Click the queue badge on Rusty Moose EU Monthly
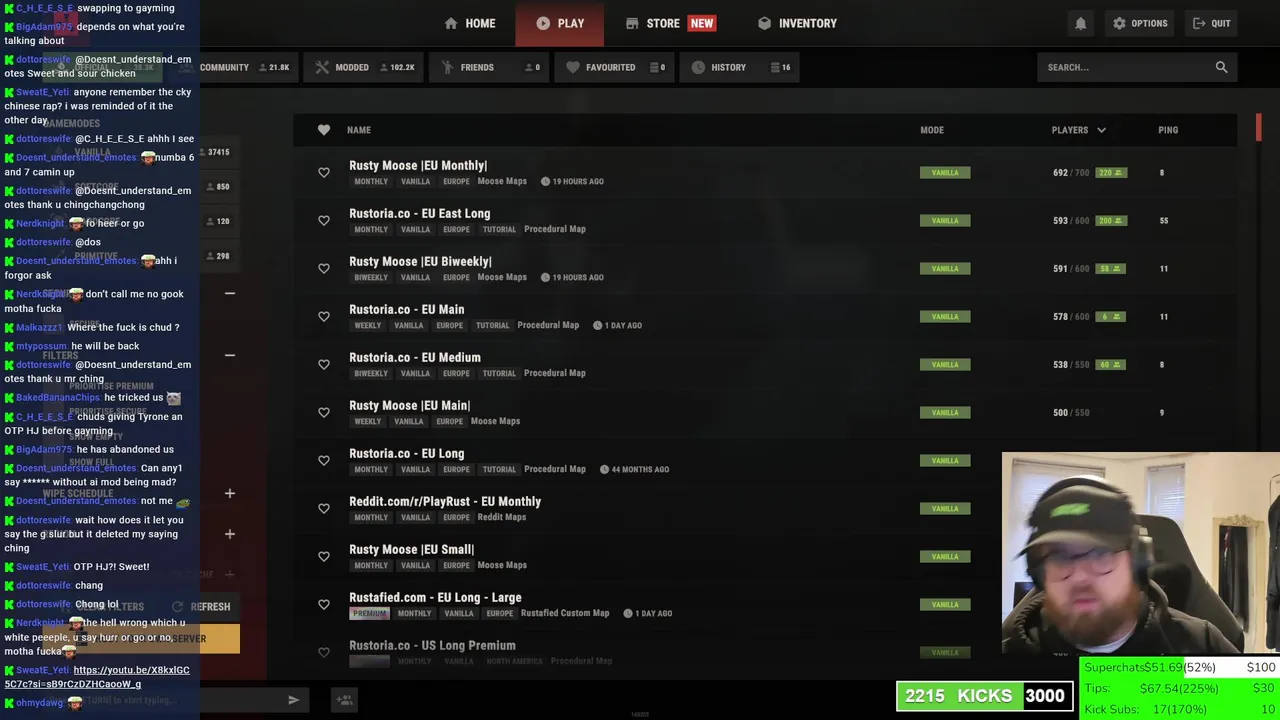1280x720 pixels. click(x=1112, y=173)
